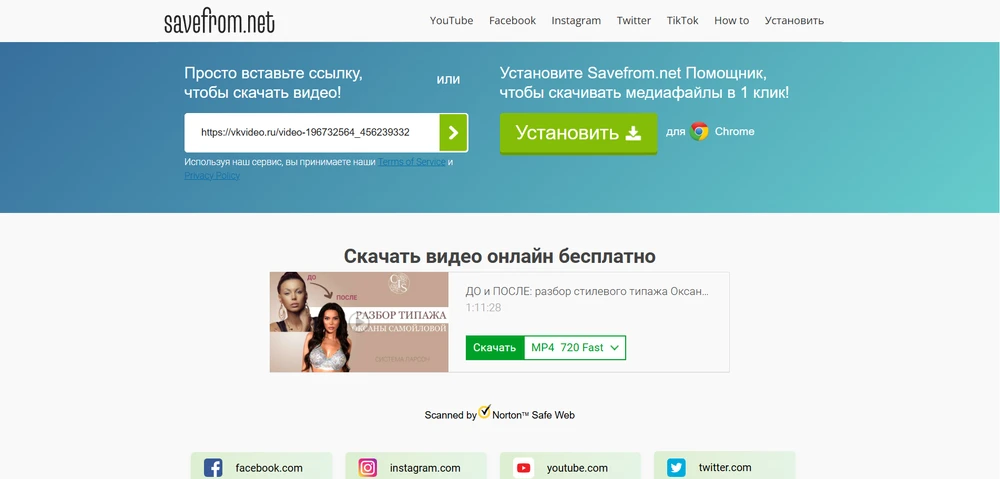Click the Chrome browser icon

pos(699,132)
